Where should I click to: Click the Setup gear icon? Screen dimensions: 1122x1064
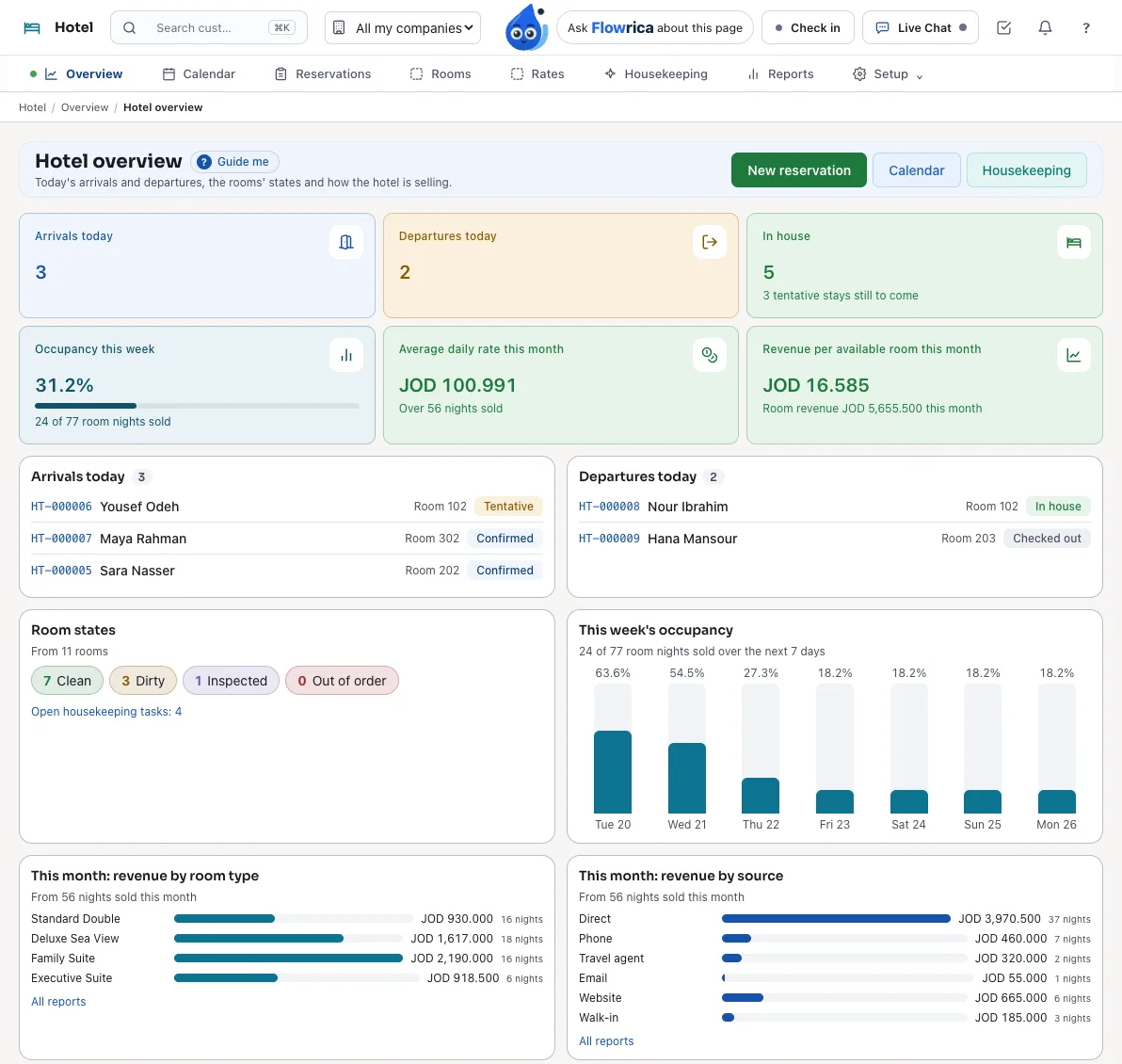(859, 73)
